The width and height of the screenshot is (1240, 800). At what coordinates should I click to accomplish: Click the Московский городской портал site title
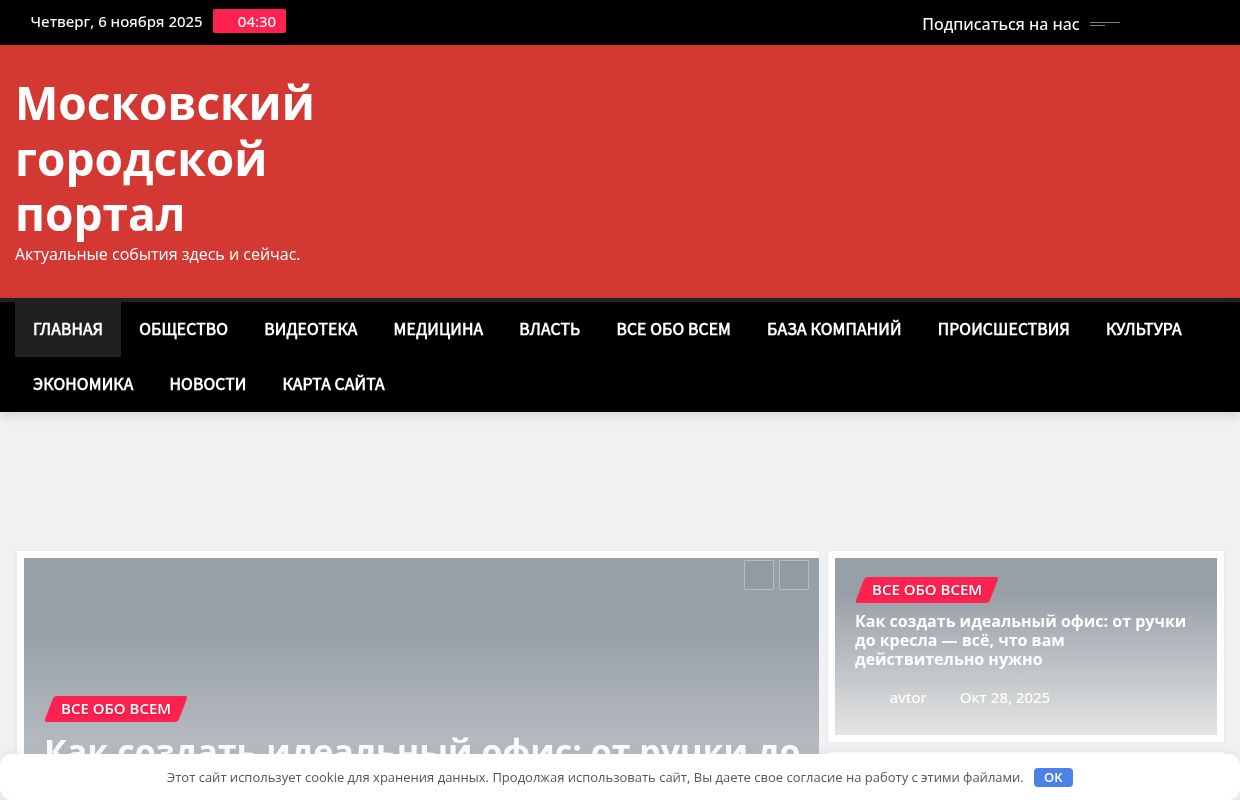[165, 158]
